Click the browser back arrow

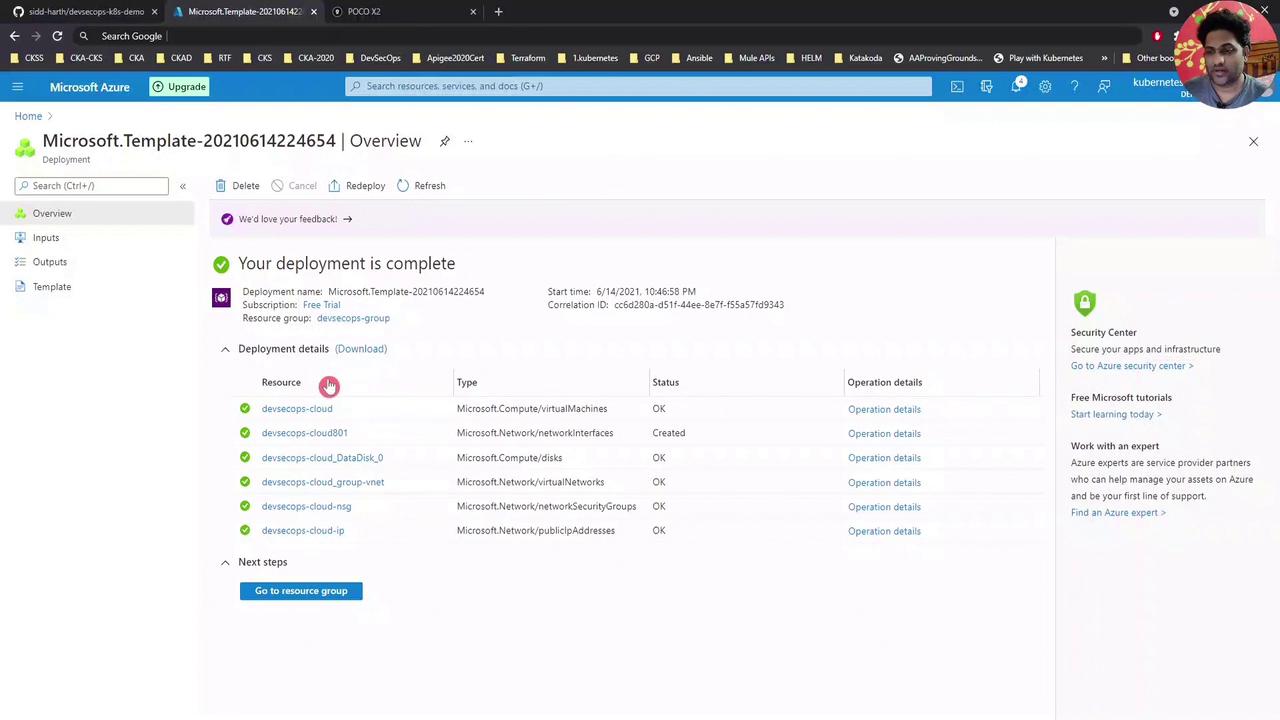[14, 36]
